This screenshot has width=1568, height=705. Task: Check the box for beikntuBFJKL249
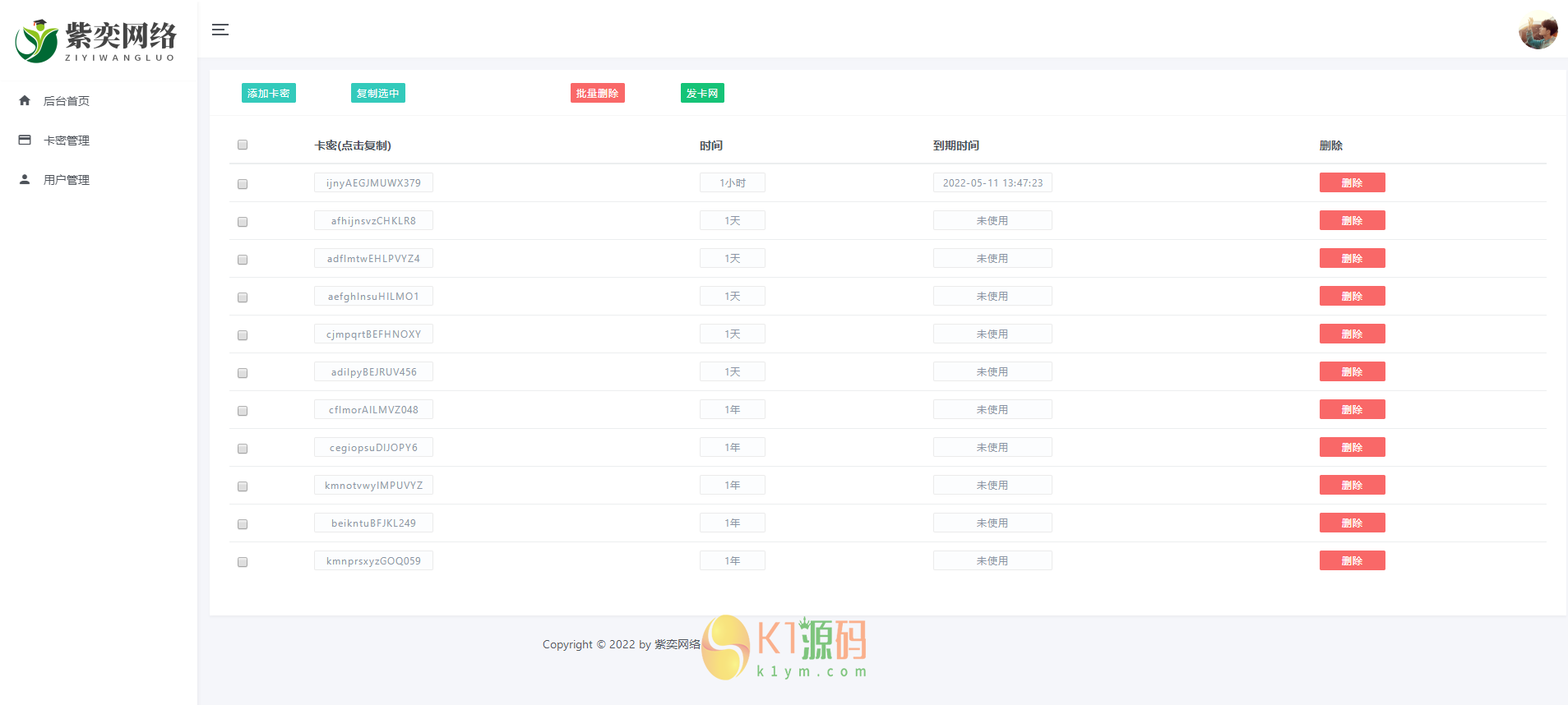tap(243, 524)
